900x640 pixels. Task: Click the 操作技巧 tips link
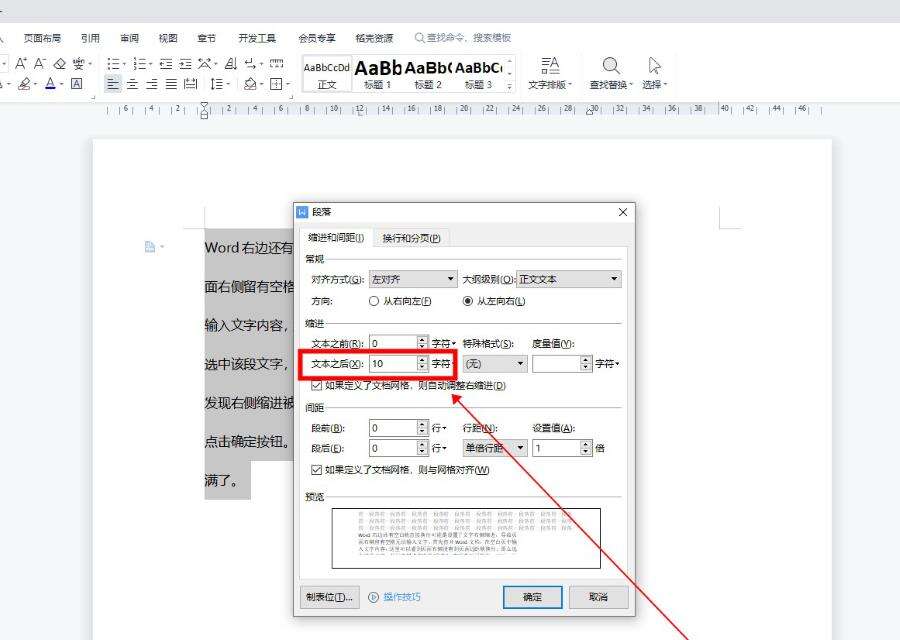tap(395, 597)
